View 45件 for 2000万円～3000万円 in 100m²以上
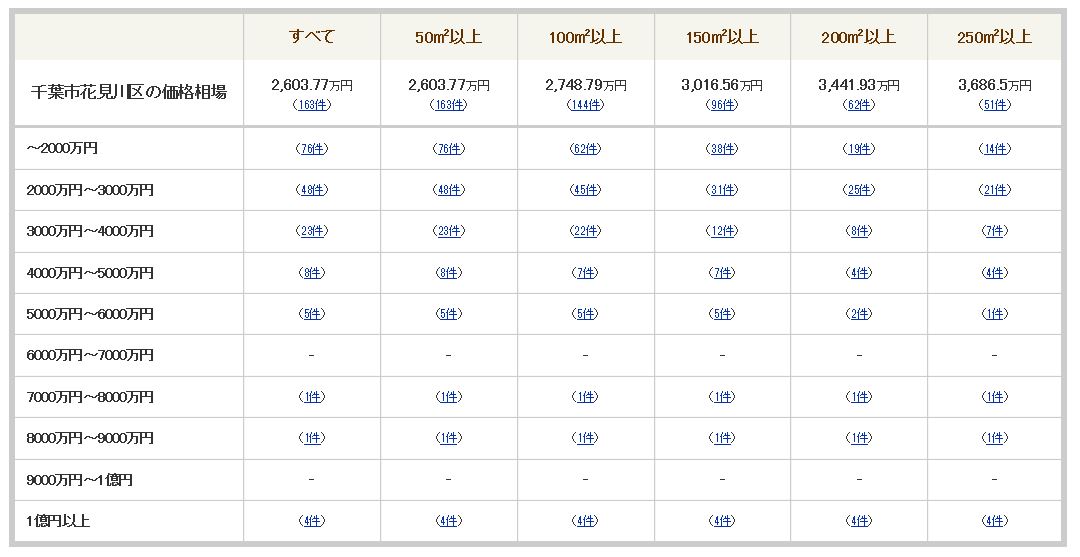This screenshot has width=1080, height=557. point(585,190)
